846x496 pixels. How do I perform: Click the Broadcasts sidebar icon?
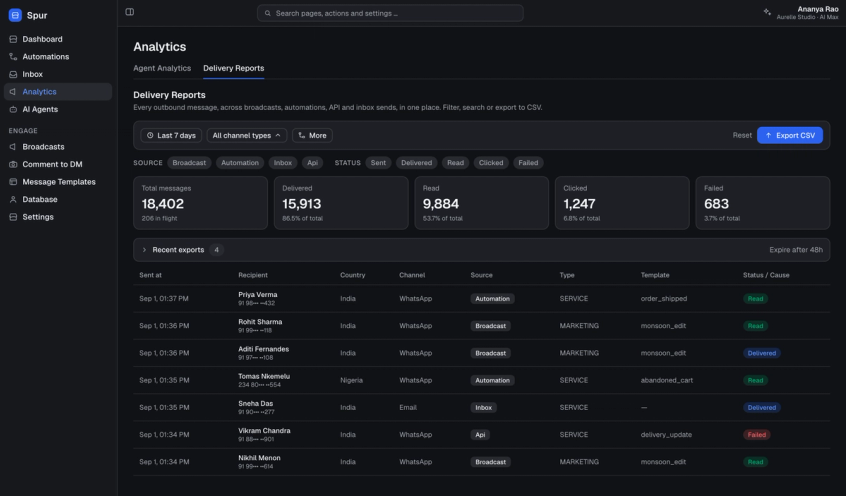(13, 147)
